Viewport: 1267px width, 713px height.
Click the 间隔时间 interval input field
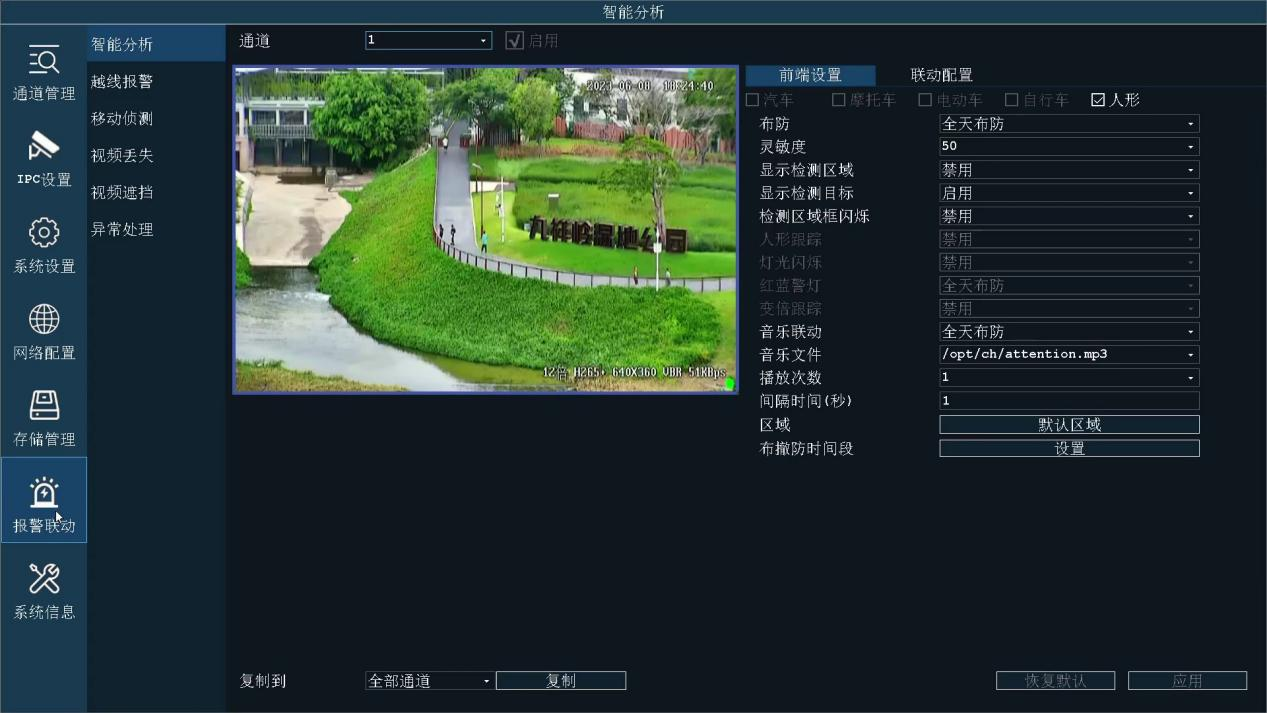(1068, 400)
